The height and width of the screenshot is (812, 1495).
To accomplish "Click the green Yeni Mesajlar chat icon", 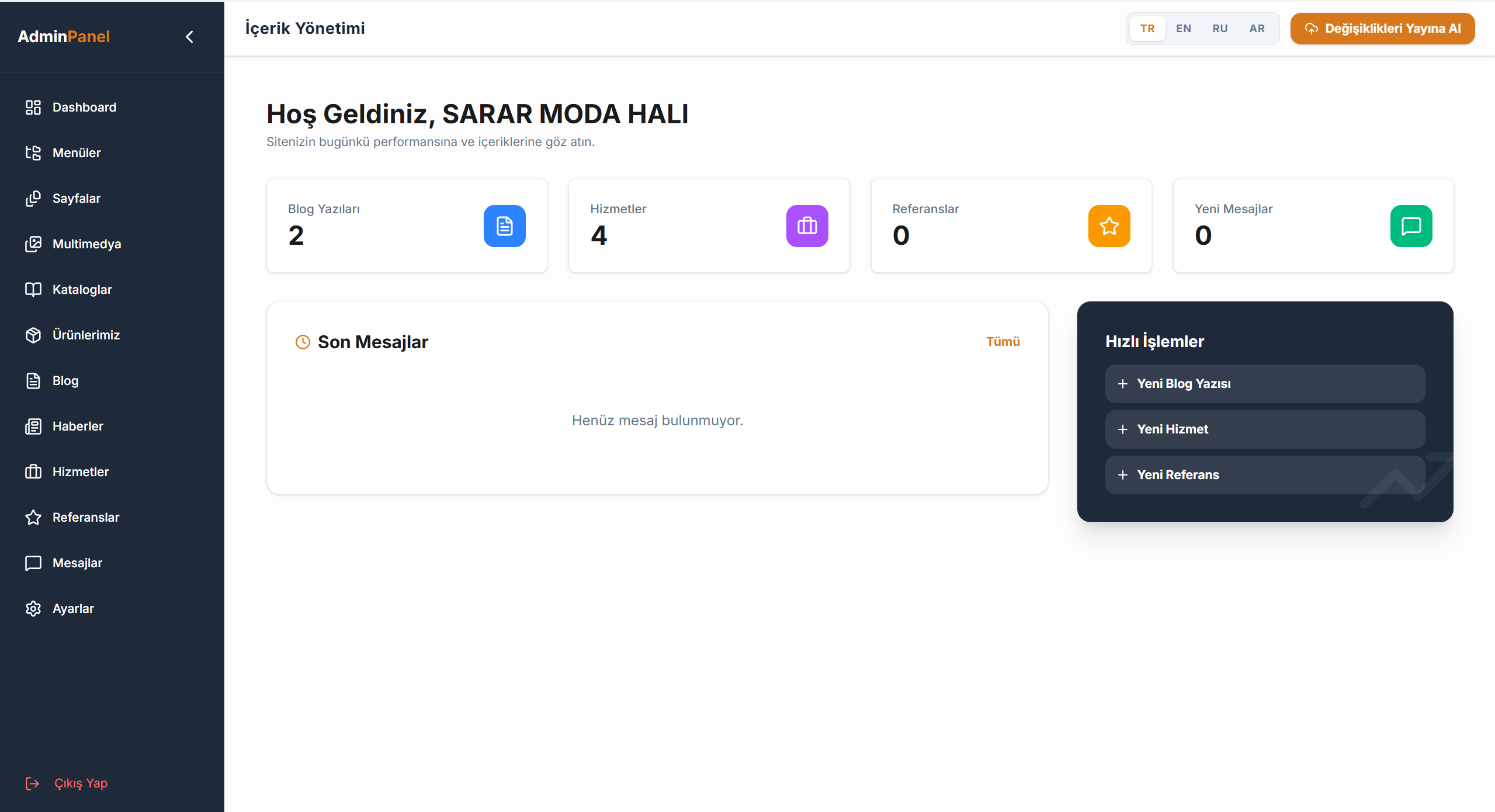I will pos(1411,226).
